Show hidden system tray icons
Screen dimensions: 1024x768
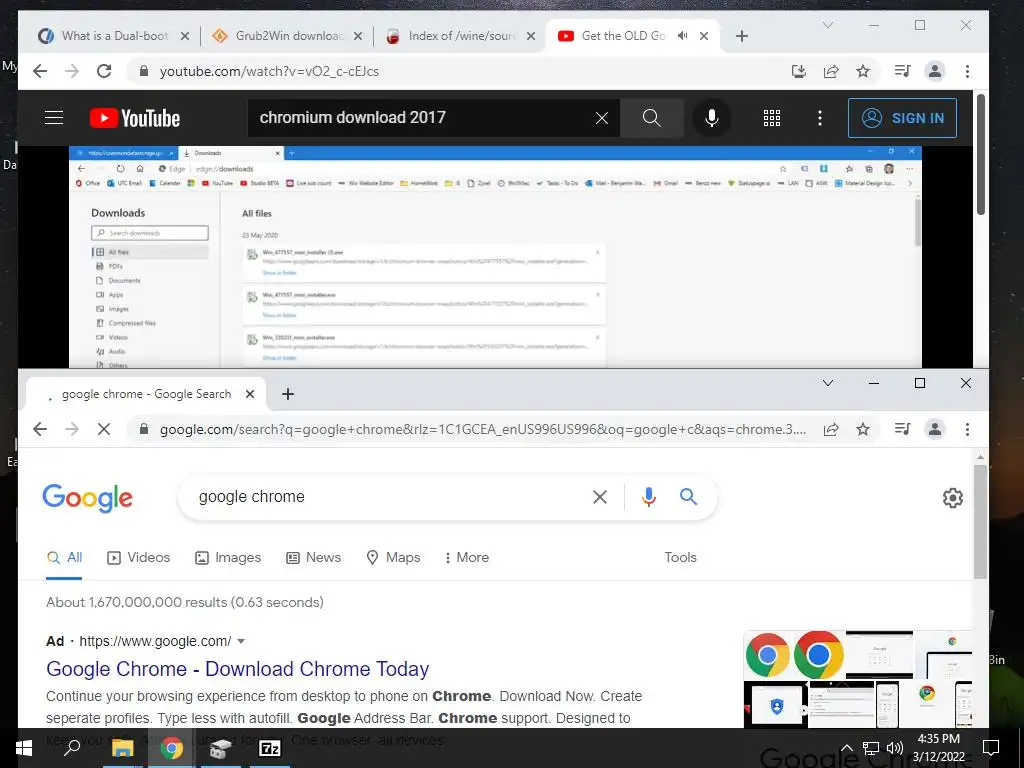(846, 748)
